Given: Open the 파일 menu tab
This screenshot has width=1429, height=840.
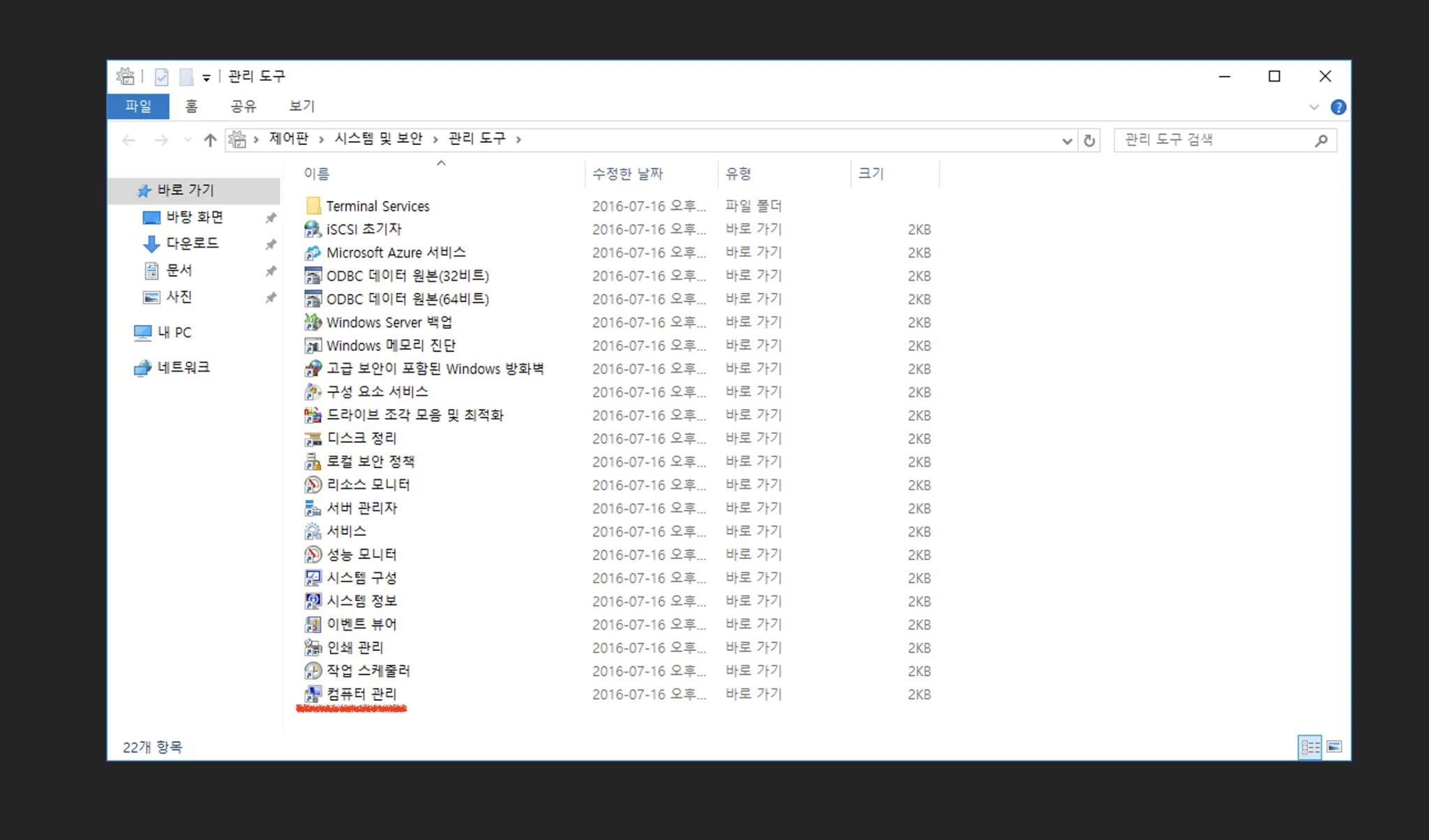Looking at the screenshot, I should click(138, 106).
